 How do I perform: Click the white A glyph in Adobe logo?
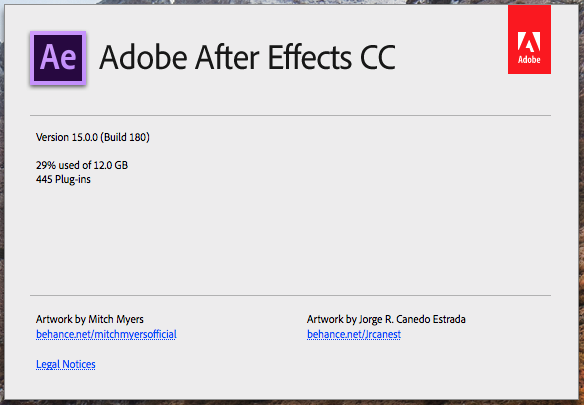pos(529,42)
